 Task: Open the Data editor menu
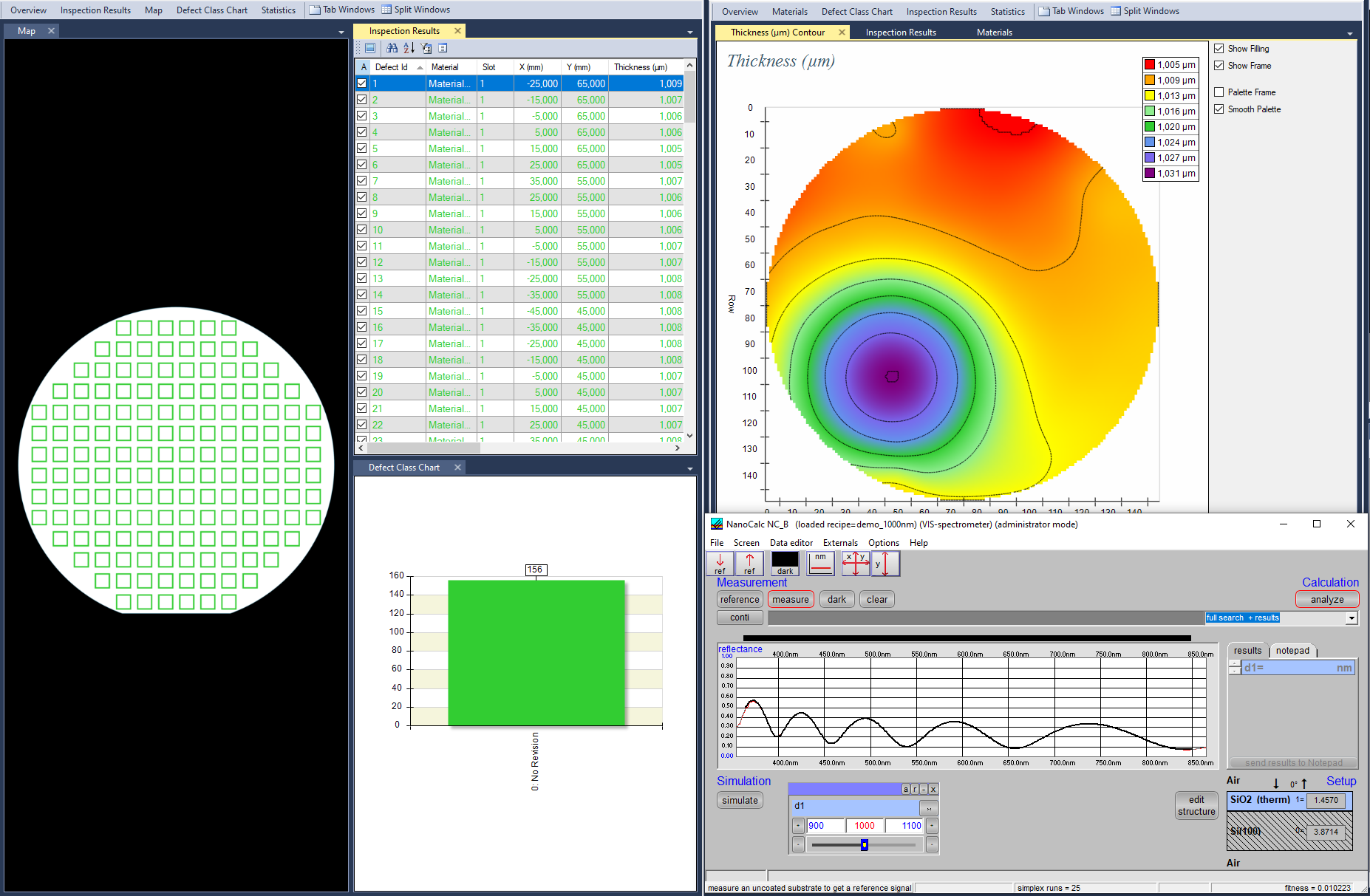point(791,543)
